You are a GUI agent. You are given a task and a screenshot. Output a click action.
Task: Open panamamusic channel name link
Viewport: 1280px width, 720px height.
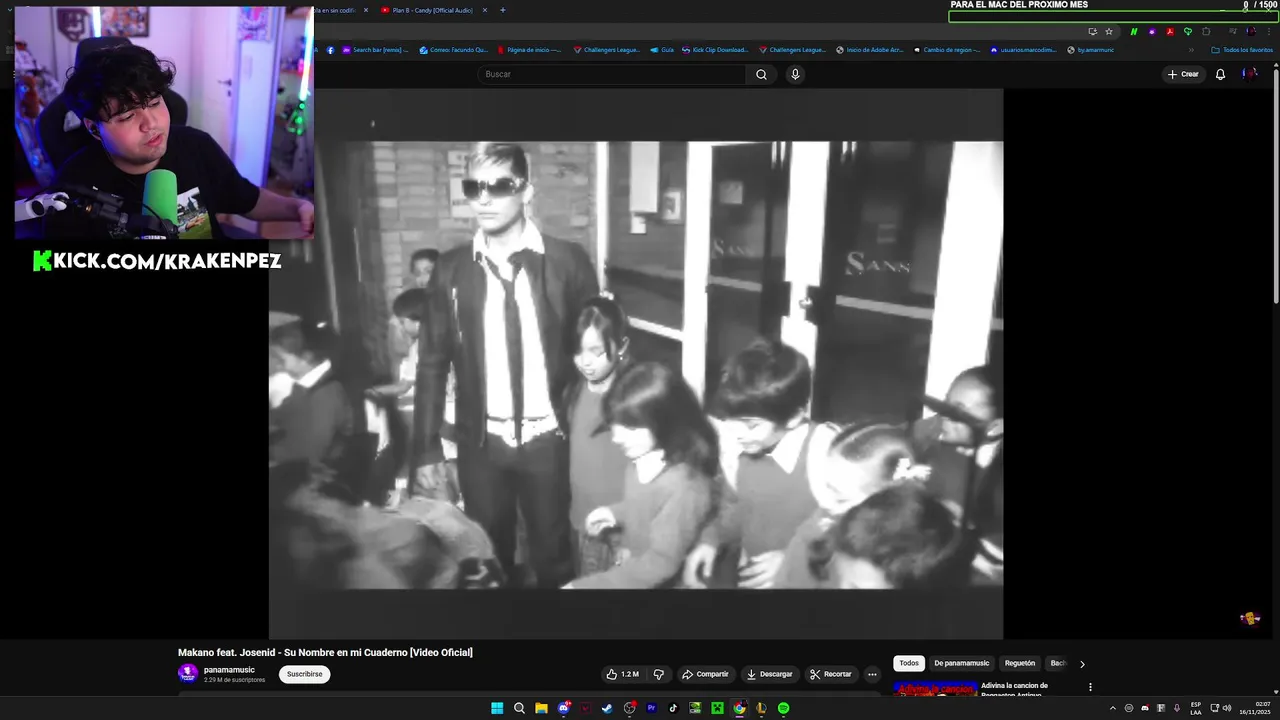click(229, 670)
